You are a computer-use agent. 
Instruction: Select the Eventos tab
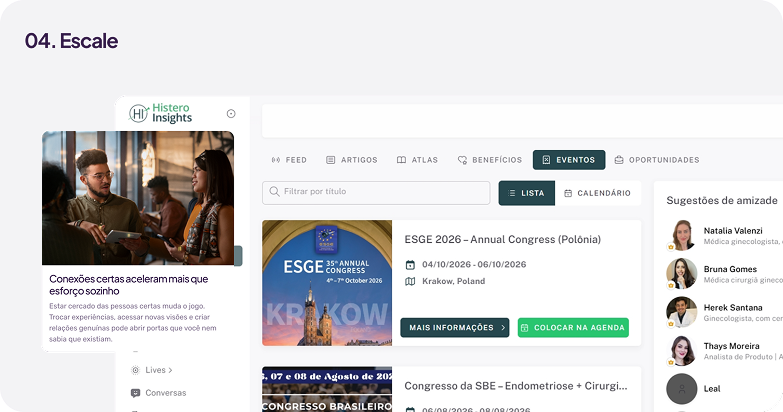569,160
